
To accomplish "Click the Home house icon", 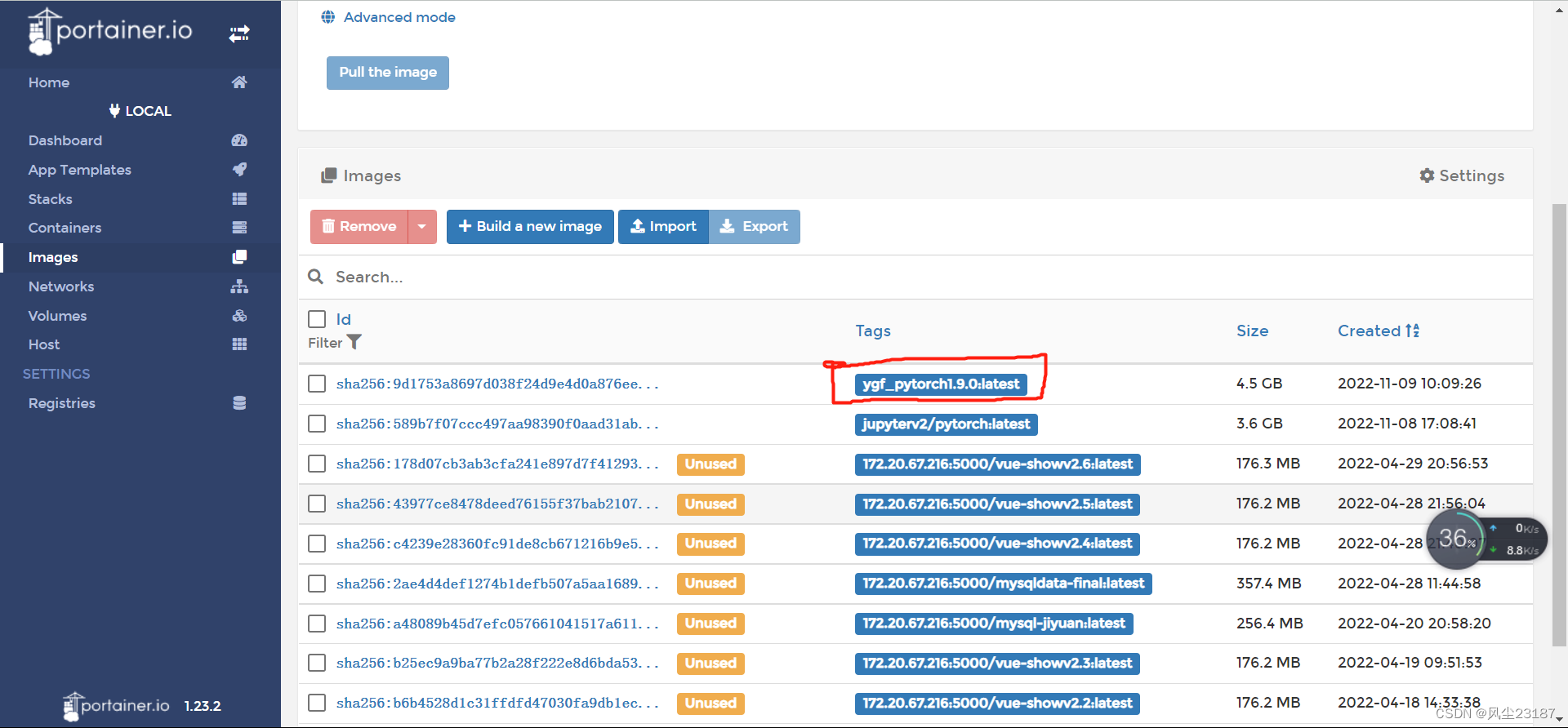I will 239,82.
